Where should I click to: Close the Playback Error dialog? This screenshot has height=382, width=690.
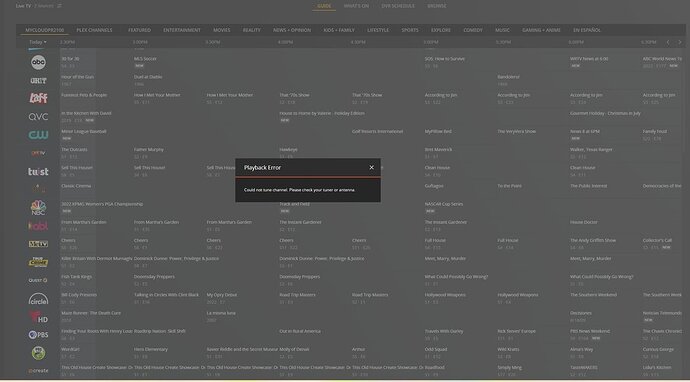371,168
